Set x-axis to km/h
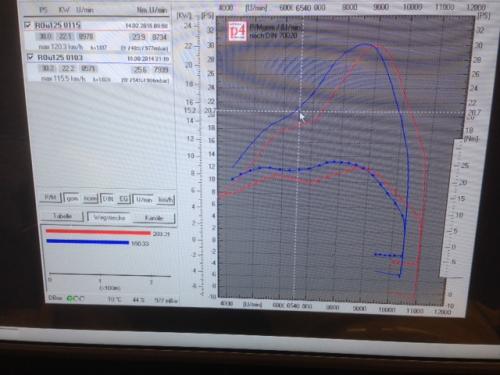The height and width of the screenshot is (375, 500). (x=165, y=200)
